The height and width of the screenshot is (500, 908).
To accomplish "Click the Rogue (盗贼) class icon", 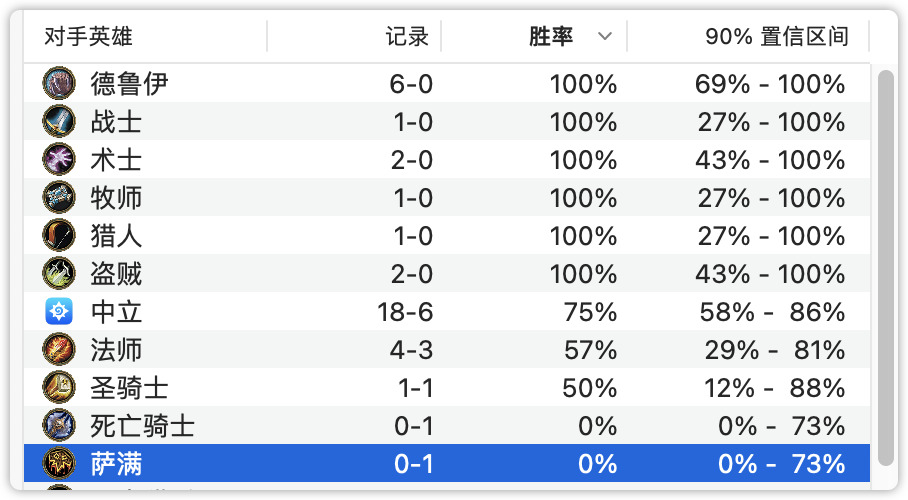I will pyautogui.click(x=59, y=273).
